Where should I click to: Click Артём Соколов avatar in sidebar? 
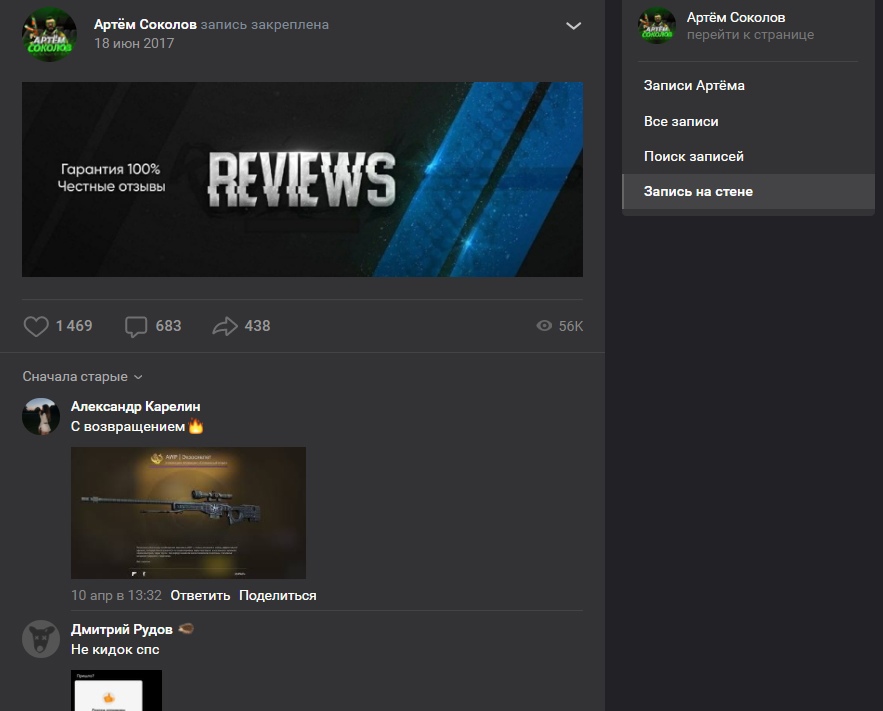coord(657,26)
